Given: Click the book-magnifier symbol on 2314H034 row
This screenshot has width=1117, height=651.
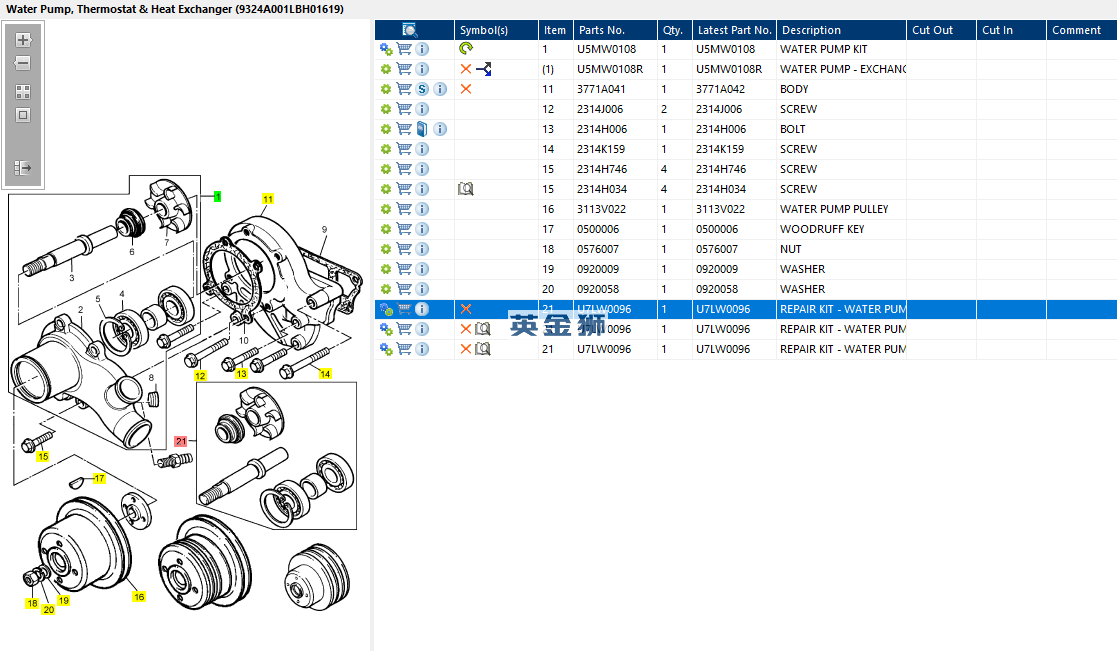Looking at the screenshot, I should point(465,189).
